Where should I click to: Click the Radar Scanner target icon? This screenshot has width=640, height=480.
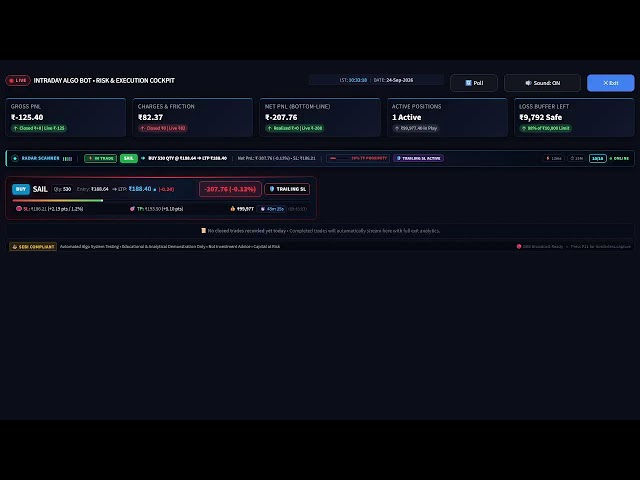click(15, 158)
